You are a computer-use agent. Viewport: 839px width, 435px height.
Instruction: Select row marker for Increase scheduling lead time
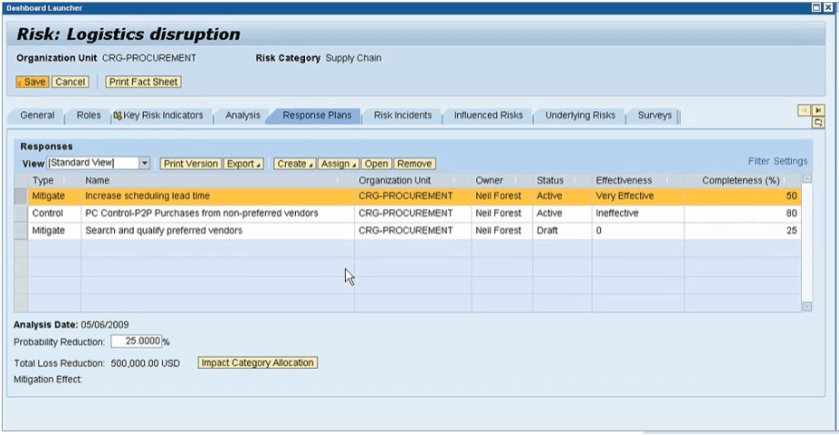(21, 196)
